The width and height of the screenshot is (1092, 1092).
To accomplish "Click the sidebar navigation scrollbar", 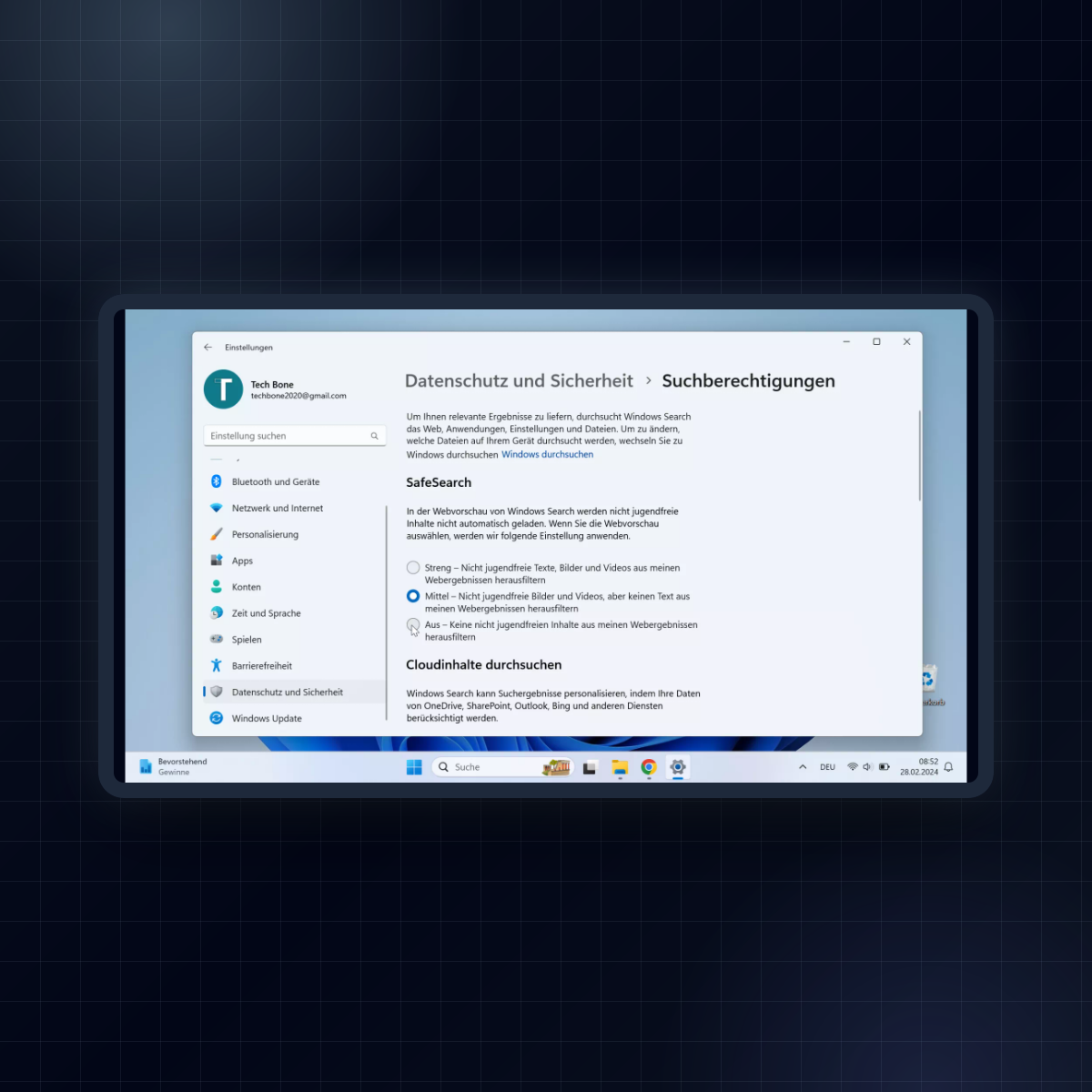I will point(387,614).
